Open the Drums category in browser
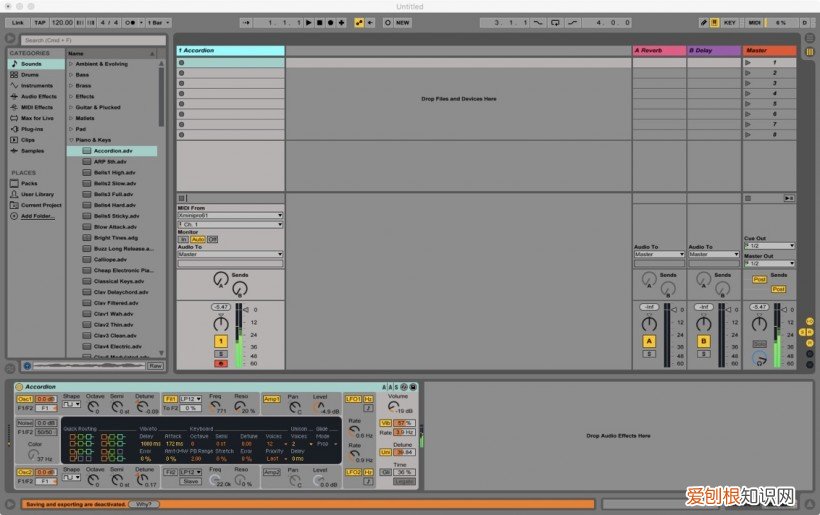The height and width of the screenshot is (515, 820). point(30,74)
